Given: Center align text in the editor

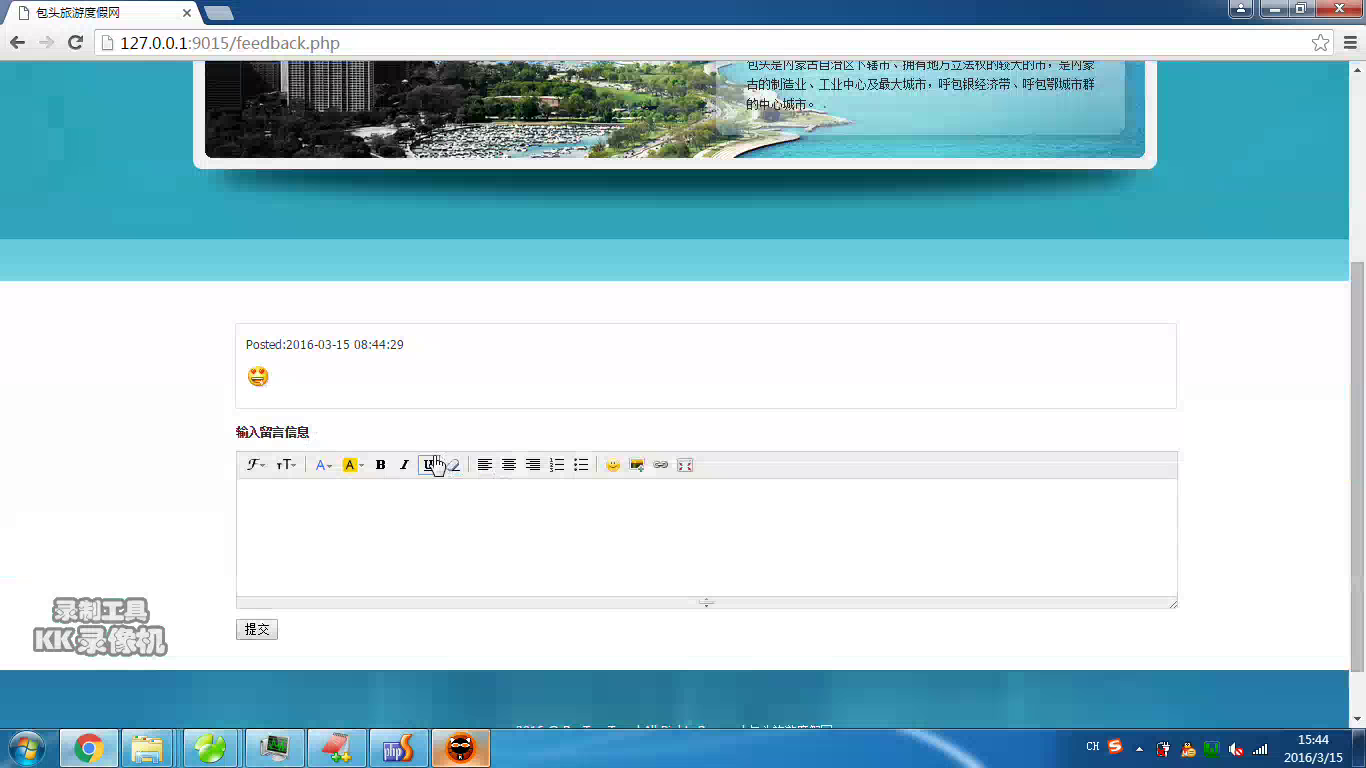Looking at the screenshot, I should coord(508,465).
